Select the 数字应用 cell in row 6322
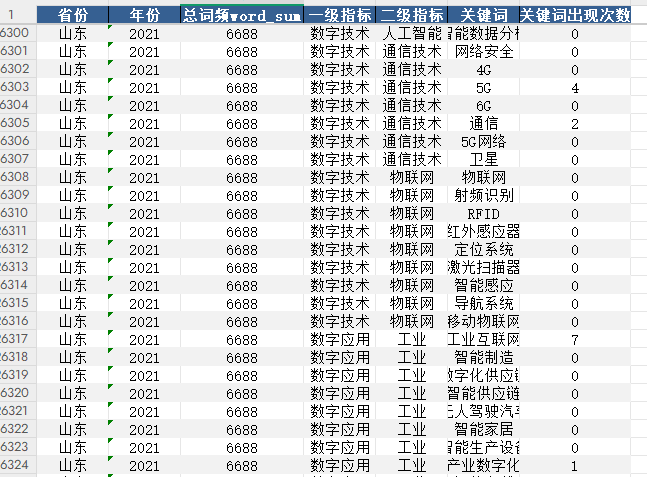The width and height of the screenshot is (647, 477). (340, 430)
